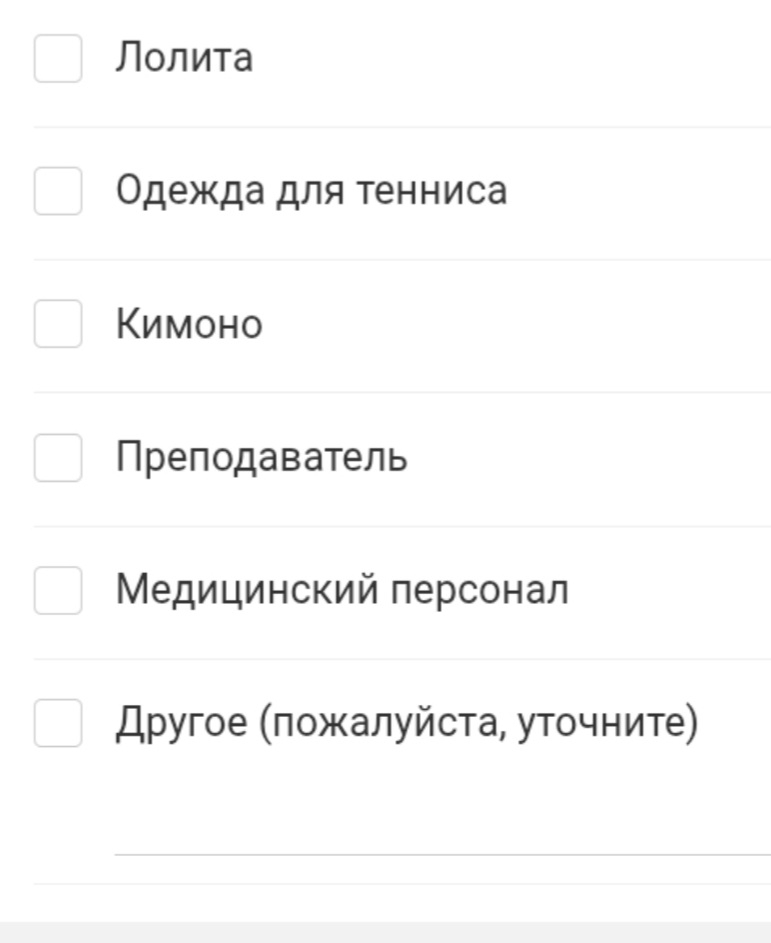The image size is (771, 943).
Task: Click the word Одежда in the label
Action: pos(175,190)
